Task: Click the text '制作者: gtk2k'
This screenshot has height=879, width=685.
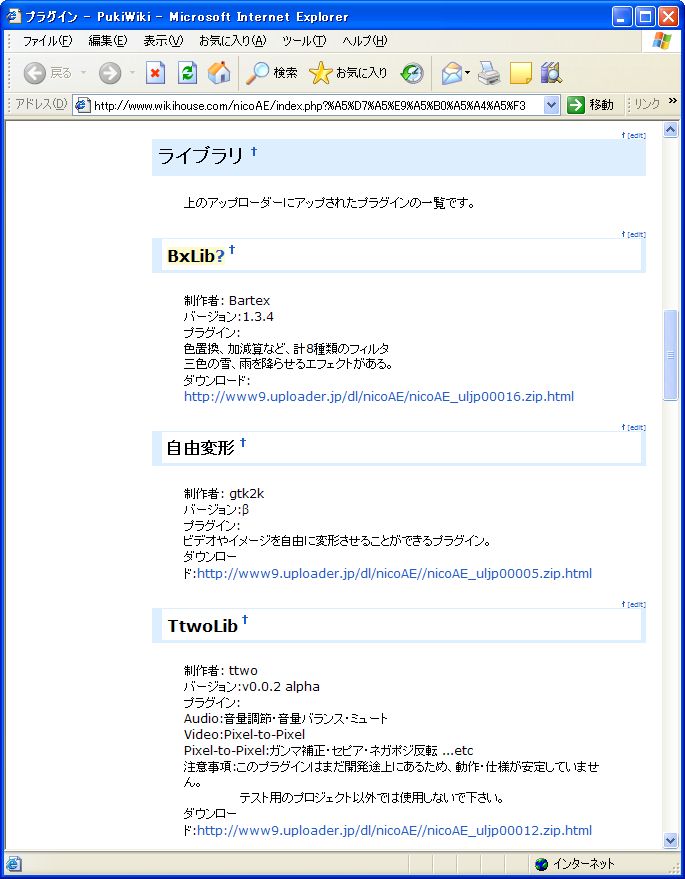Action: pyautogui.click(x=224, y=493)
